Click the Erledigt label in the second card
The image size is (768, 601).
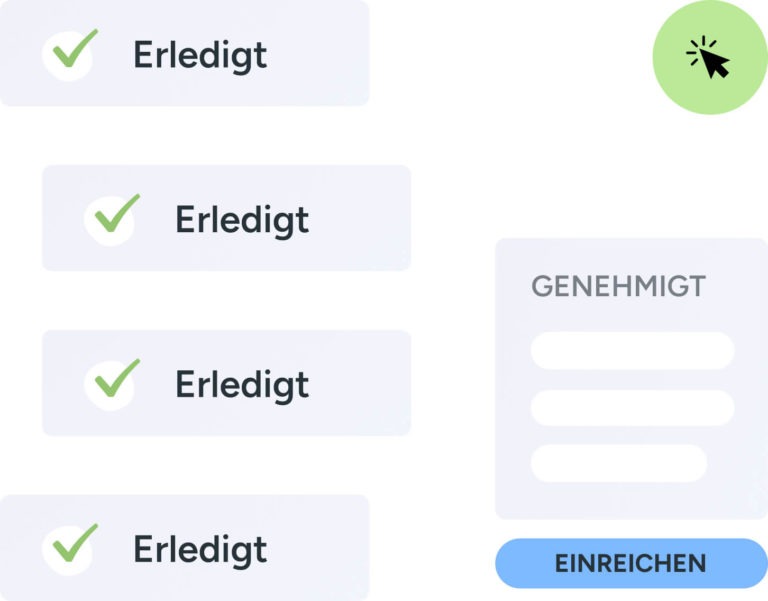242,220
